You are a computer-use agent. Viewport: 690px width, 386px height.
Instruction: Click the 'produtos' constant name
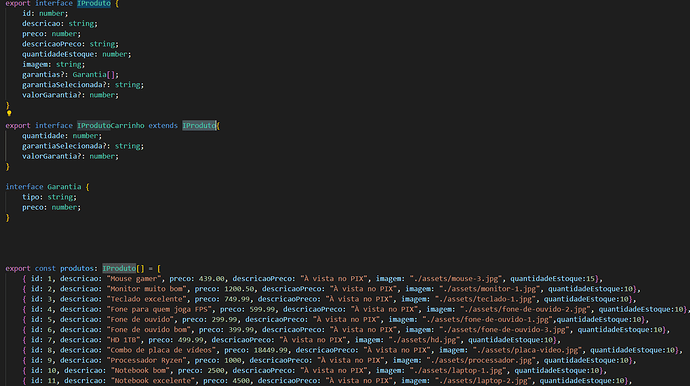77,268
